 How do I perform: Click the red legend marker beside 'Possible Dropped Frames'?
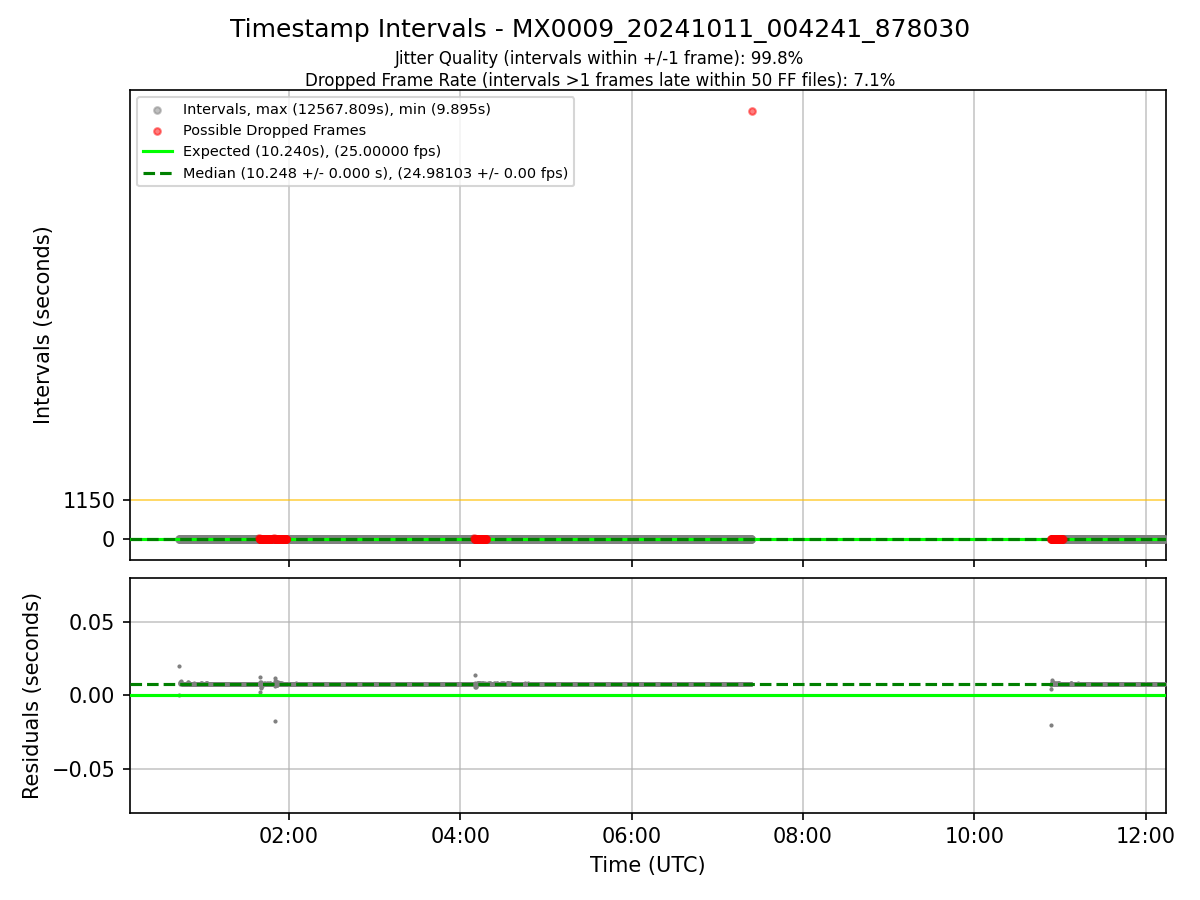pyautogui.click(x=157, y=130)
